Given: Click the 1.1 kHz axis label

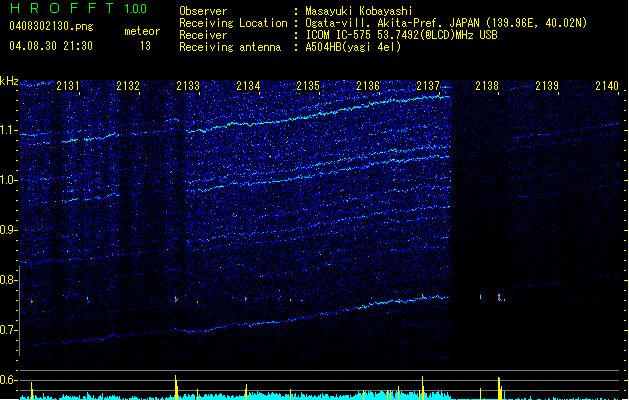Looking at the screenshot, I should (9, 130).
